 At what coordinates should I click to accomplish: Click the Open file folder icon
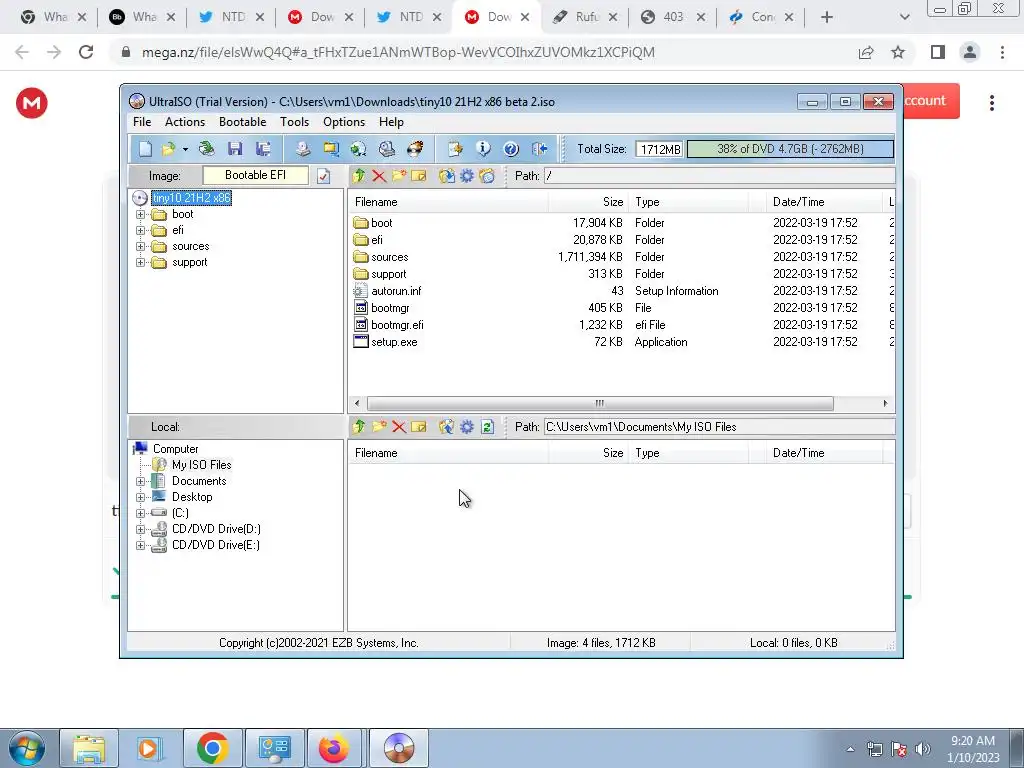(168, 149)
